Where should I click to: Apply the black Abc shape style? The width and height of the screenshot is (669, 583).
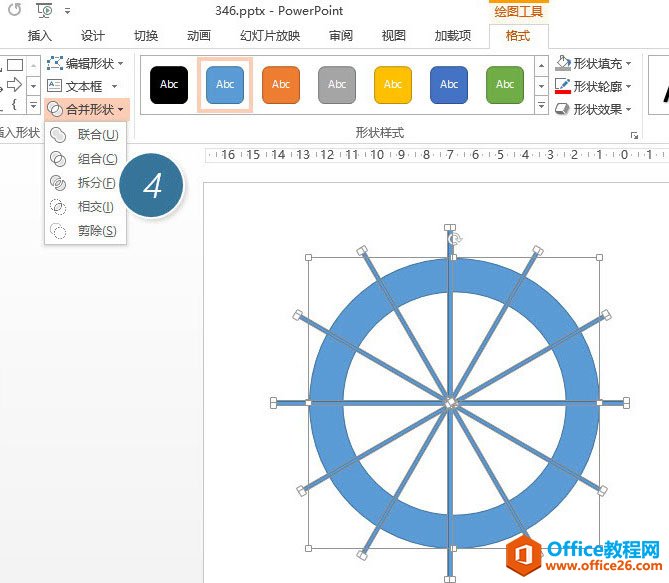tap(169, 85)
